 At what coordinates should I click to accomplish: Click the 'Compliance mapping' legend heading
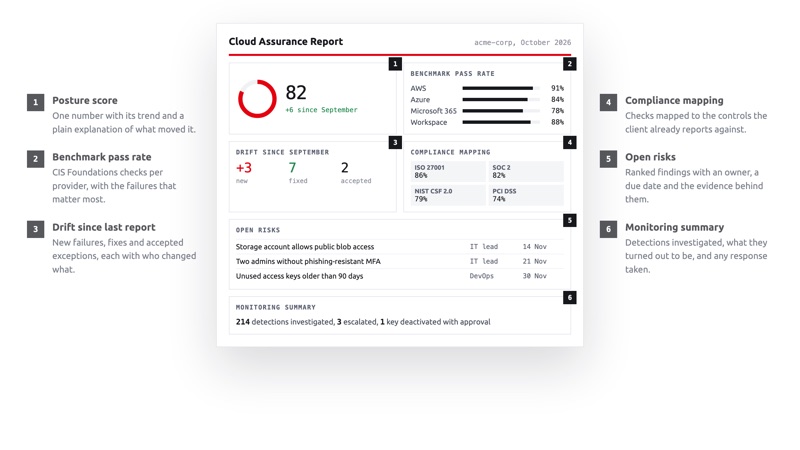pos(674,101)
